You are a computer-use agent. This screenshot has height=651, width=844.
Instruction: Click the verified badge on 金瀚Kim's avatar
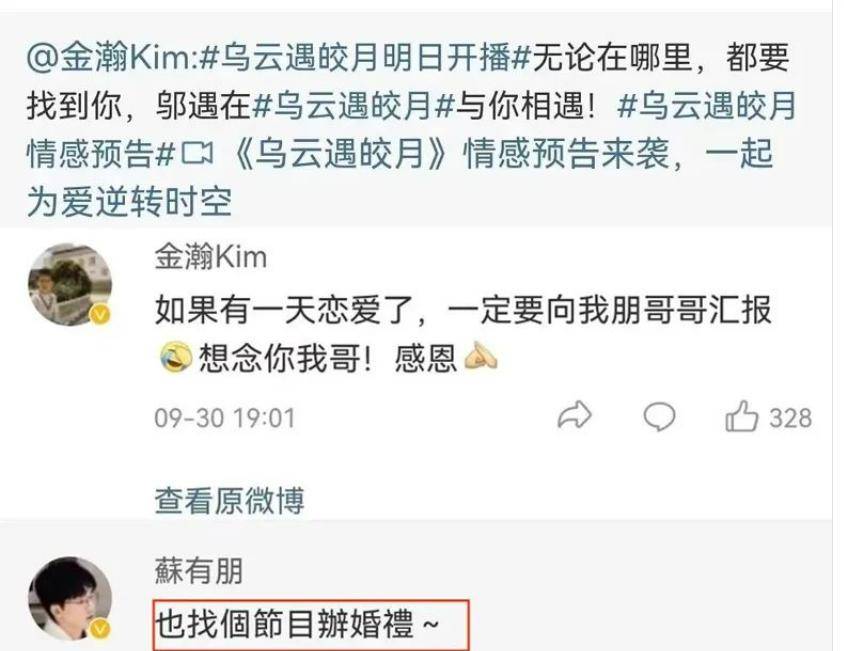click(100, 314)
